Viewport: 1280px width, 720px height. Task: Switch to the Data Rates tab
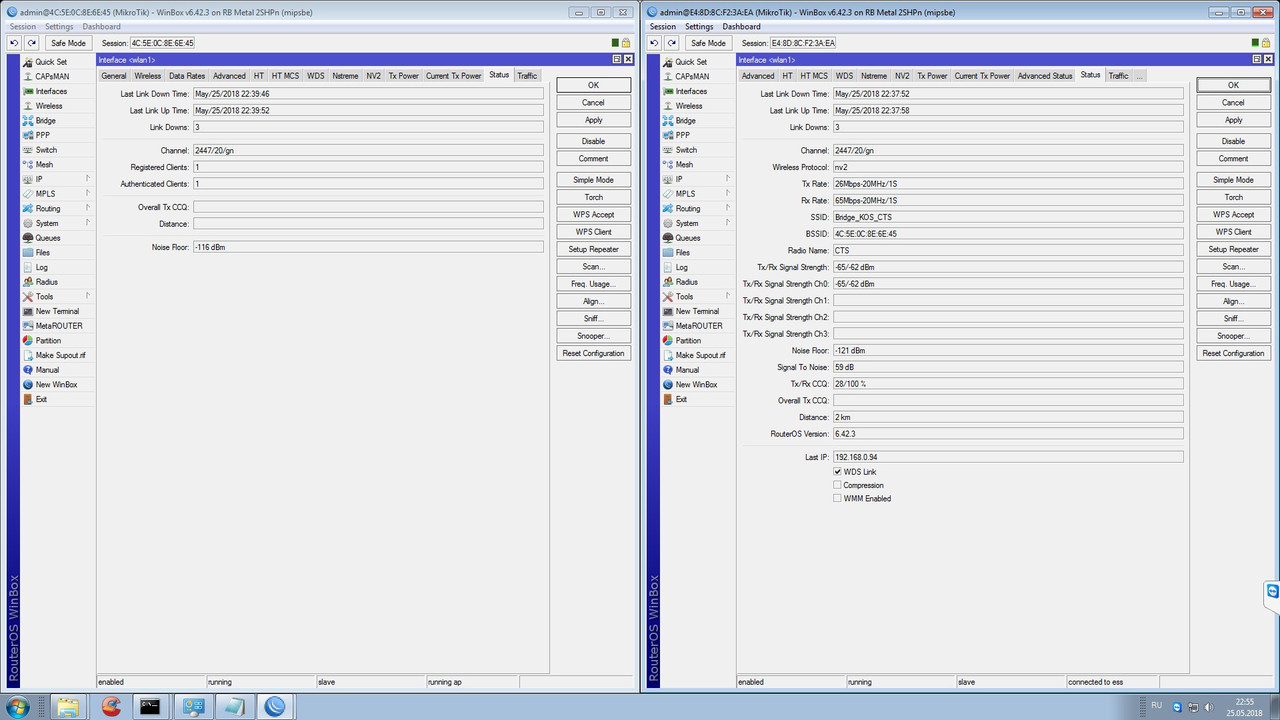(187, 76)
